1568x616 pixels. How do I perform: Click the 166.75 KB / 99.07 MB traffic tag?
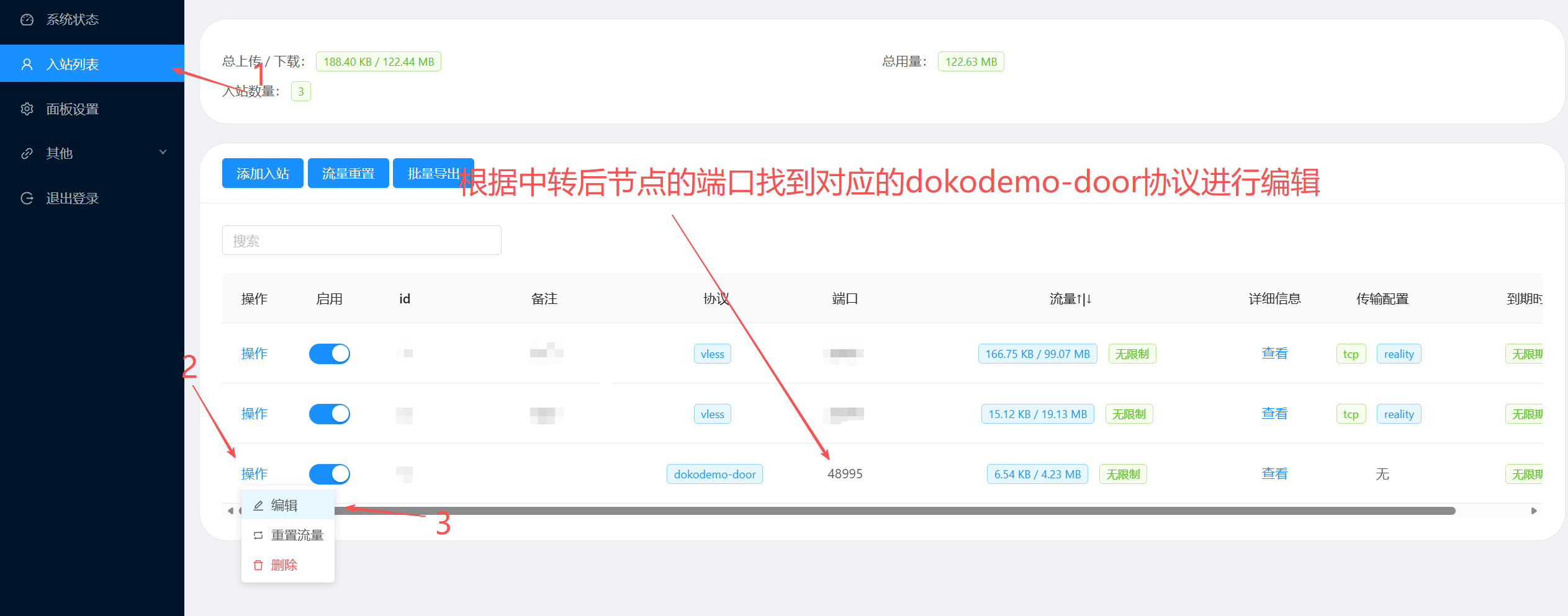coord(1037,354)
